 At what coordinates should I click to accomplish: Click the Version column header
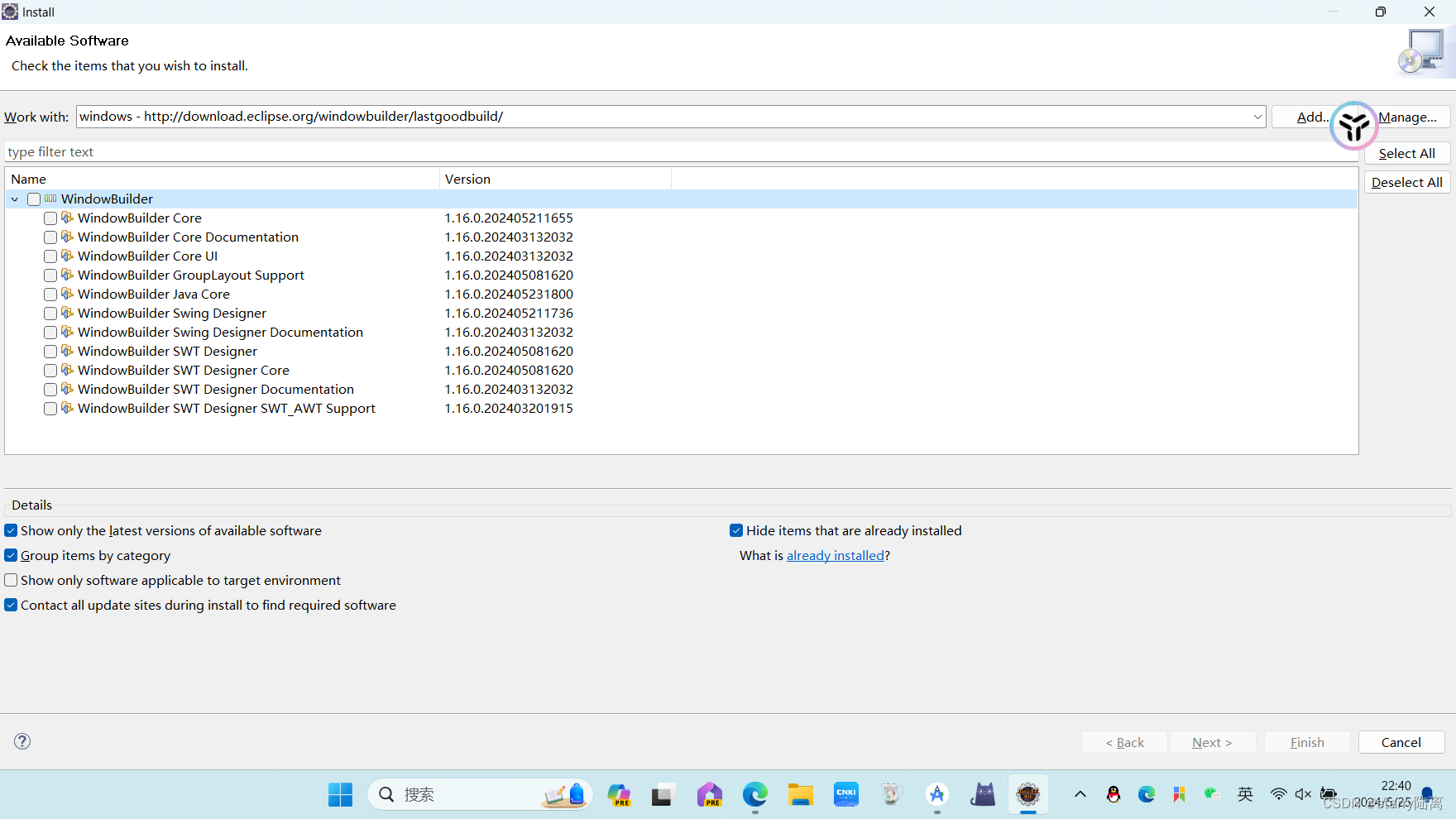point(554,180)
